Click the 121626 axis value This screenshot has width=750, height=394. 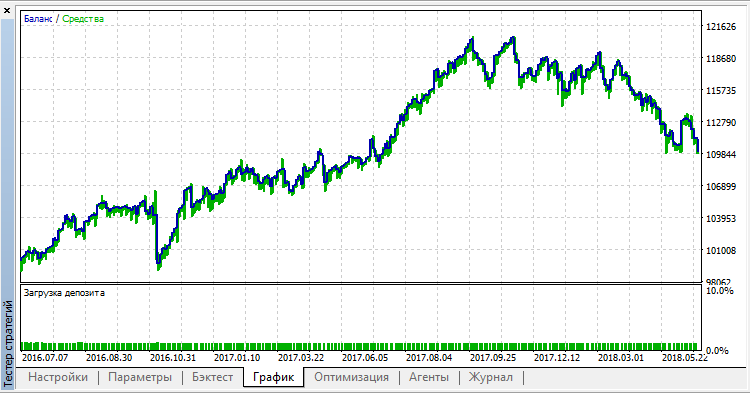[721, 27]
